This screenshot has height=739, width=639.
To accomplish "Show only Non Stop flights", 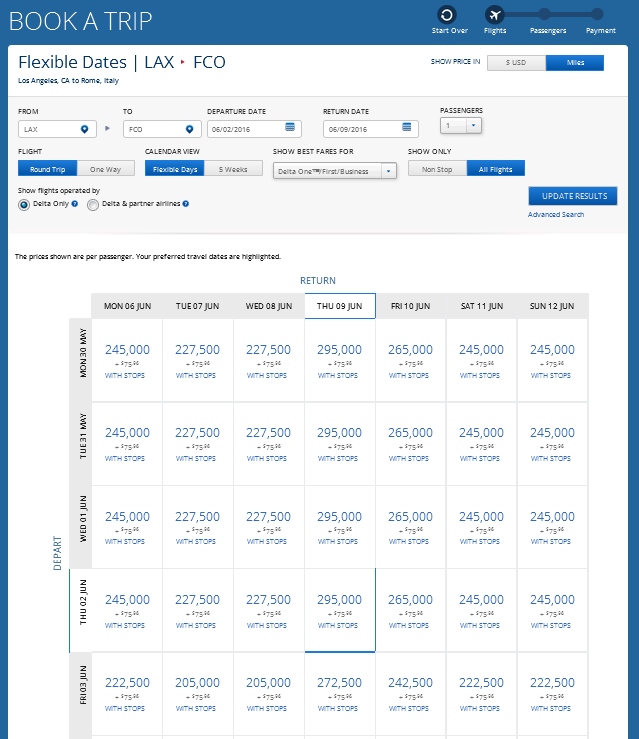I will tap(437, 169).
